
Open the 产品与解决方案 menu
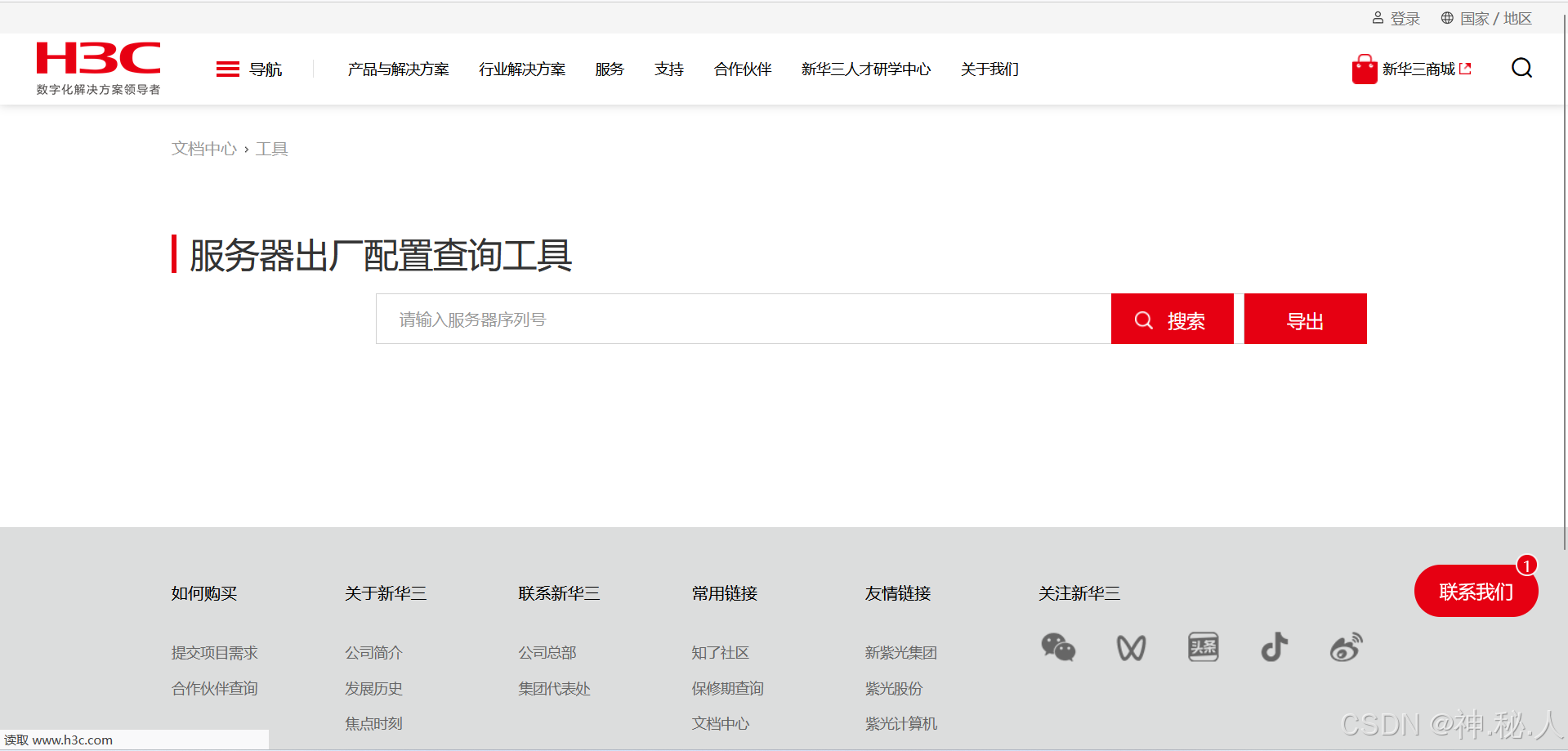[398, 69]
